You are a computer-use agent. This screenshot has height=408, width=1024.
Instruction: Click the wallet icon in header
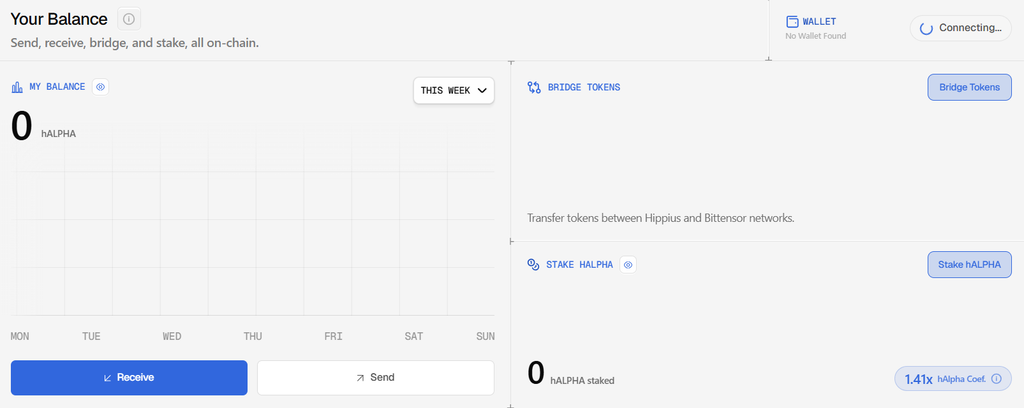(x=792, y=22)
